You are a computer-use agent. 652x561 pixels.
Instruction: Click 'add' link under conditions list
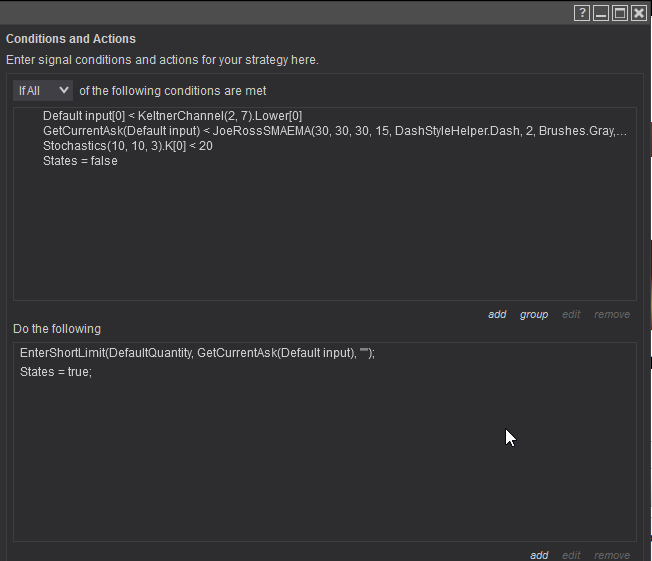[x=497, y=314]
